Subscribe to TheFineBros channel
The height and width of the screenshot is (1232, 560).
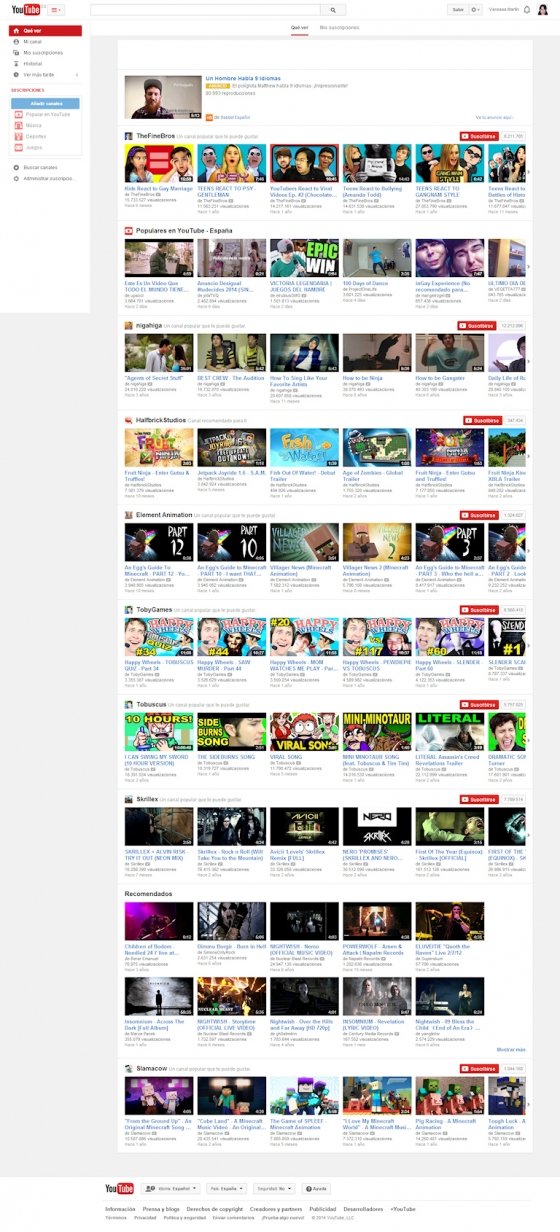pos(480,135)
